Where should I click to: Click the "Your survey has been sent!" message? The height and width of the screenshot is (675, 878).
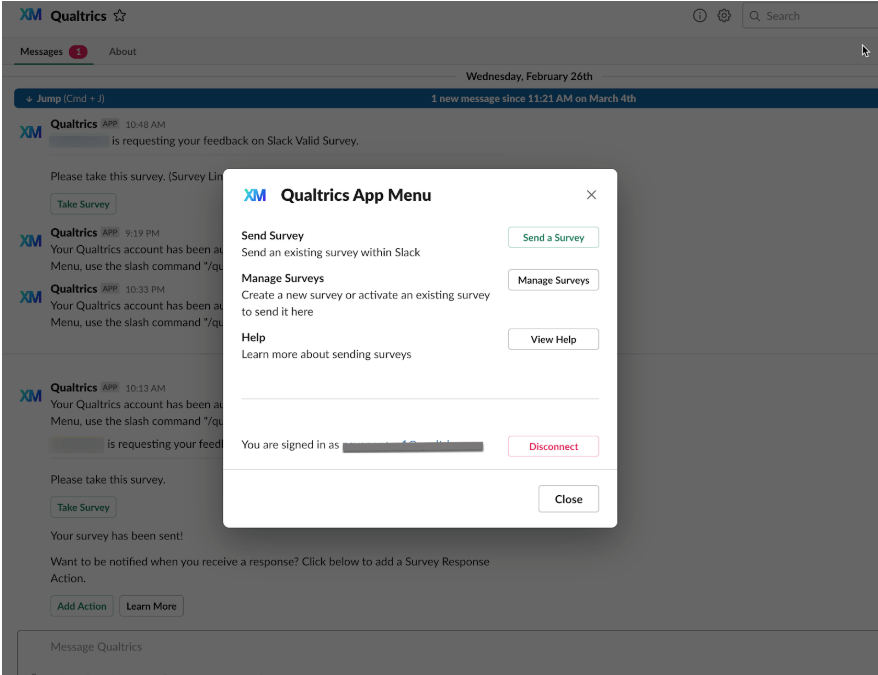116,536
